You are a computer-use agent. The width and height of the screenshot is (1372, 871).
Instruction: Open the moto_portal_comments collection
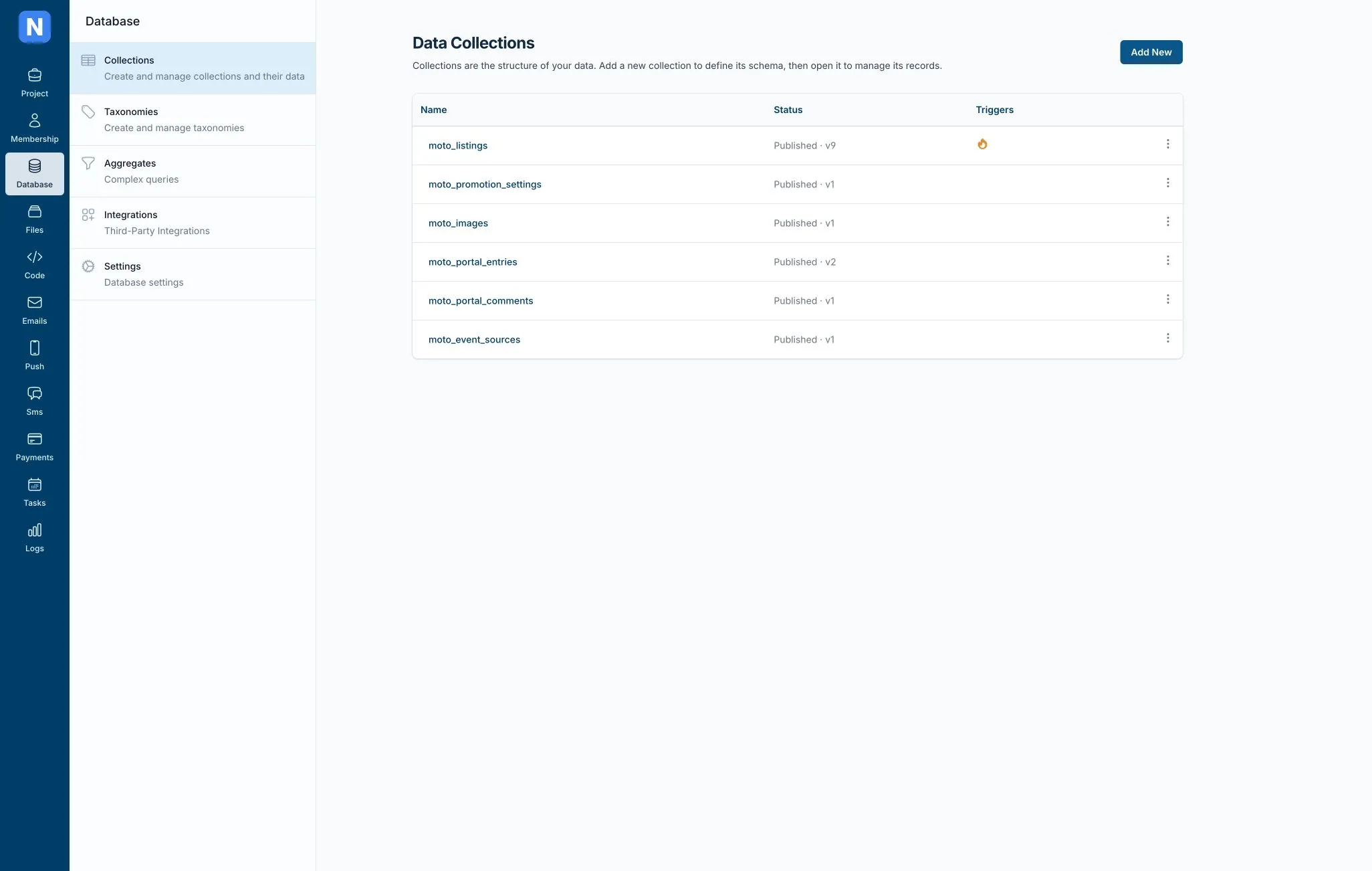[481, 301]
